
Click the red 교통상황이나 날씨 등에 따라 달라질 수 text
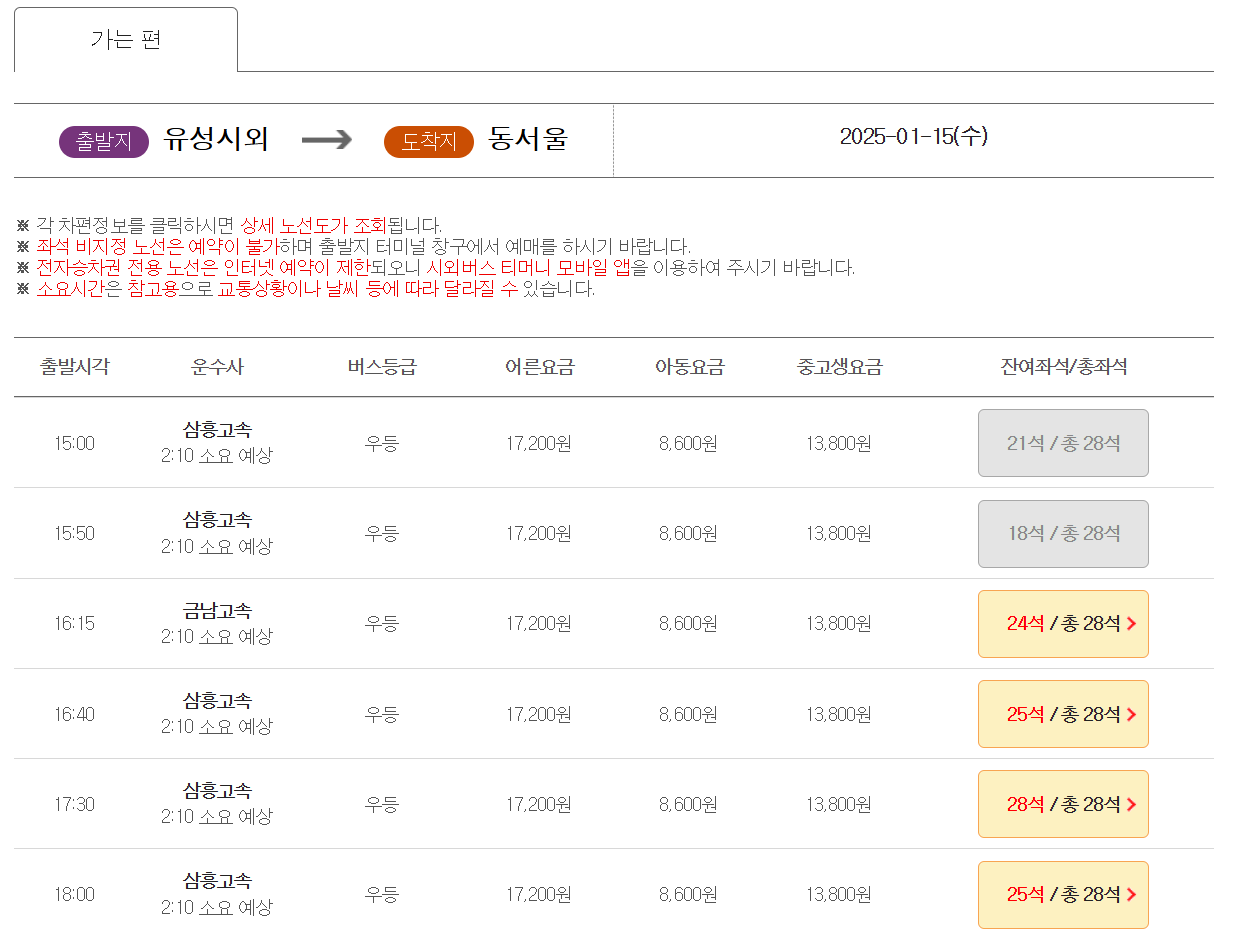(x=368, y=289)
